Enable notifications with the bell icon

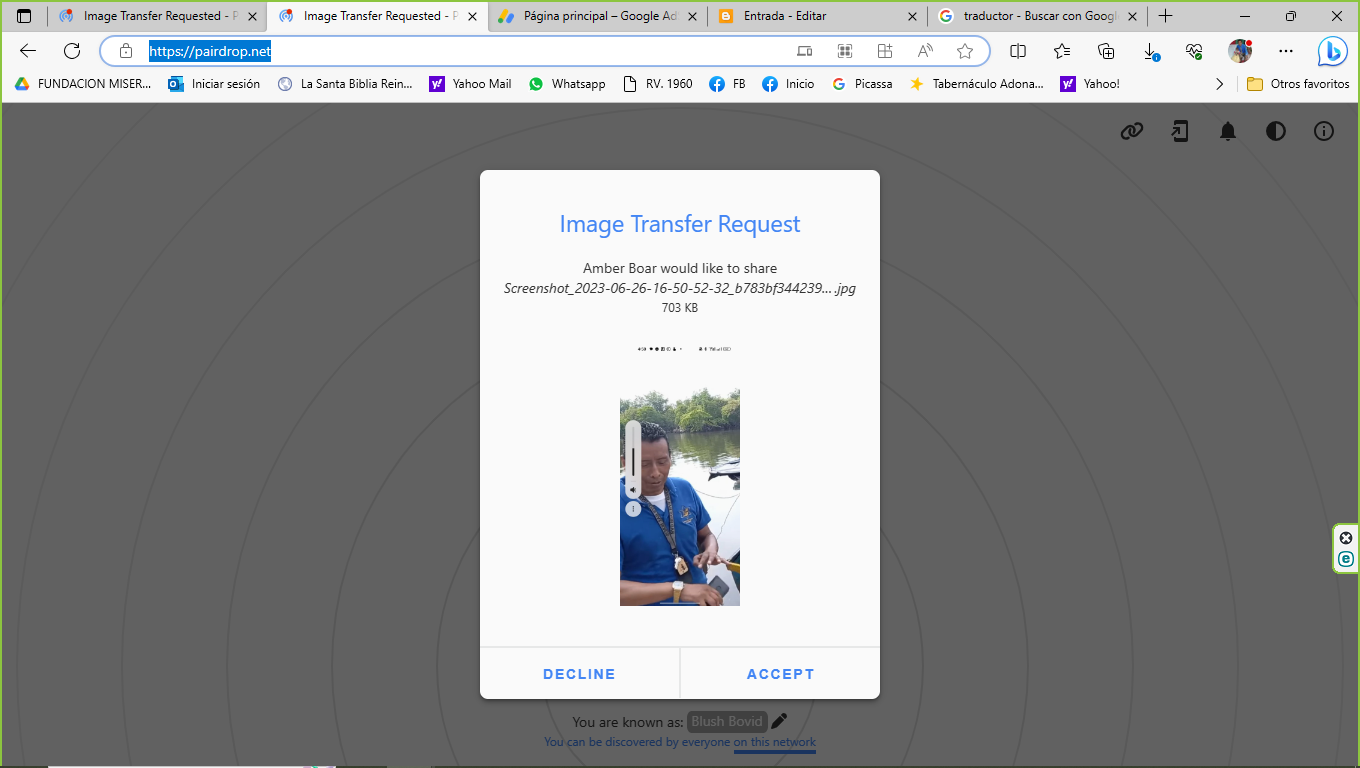pos(1228,131)
